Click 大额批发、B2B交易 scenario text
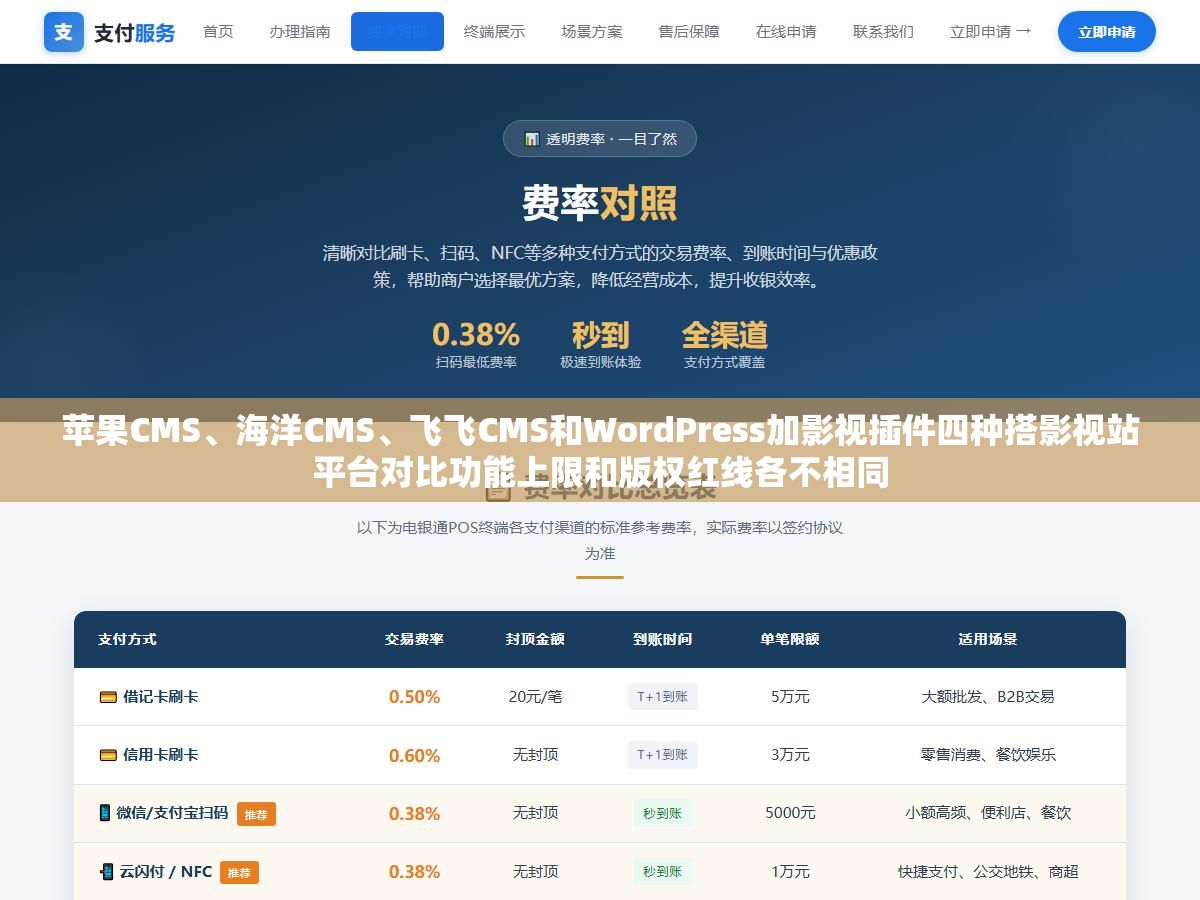This screenshot has width=1200, height=900. pos(988,697)
